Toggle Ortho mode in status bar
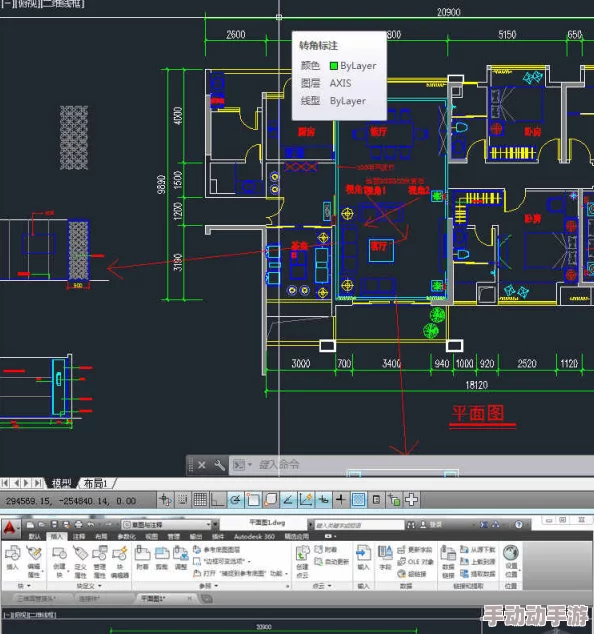 (218, 500)
